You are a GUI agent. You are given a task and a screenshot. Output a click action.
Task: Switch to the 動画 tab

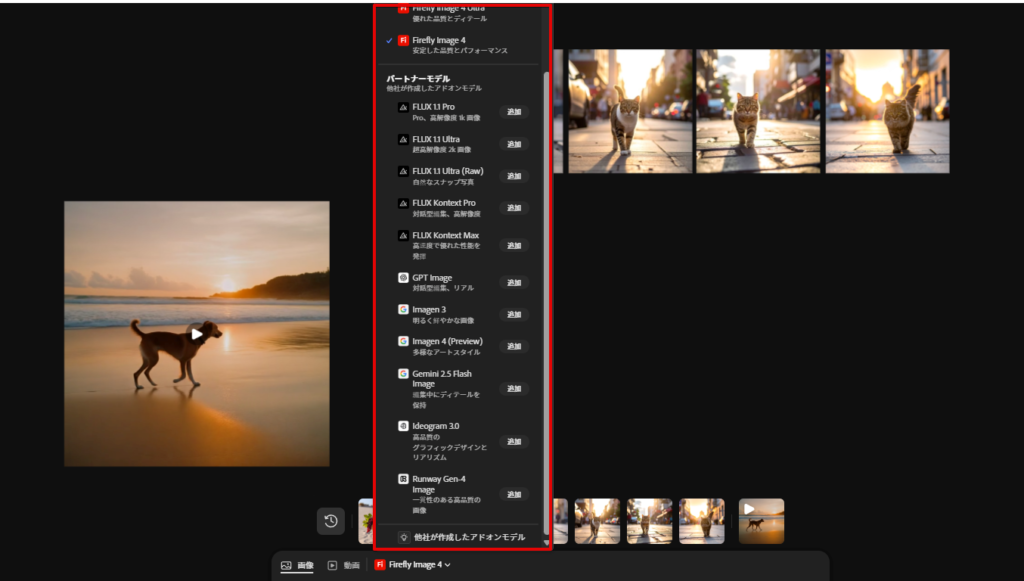coord(344,565)
